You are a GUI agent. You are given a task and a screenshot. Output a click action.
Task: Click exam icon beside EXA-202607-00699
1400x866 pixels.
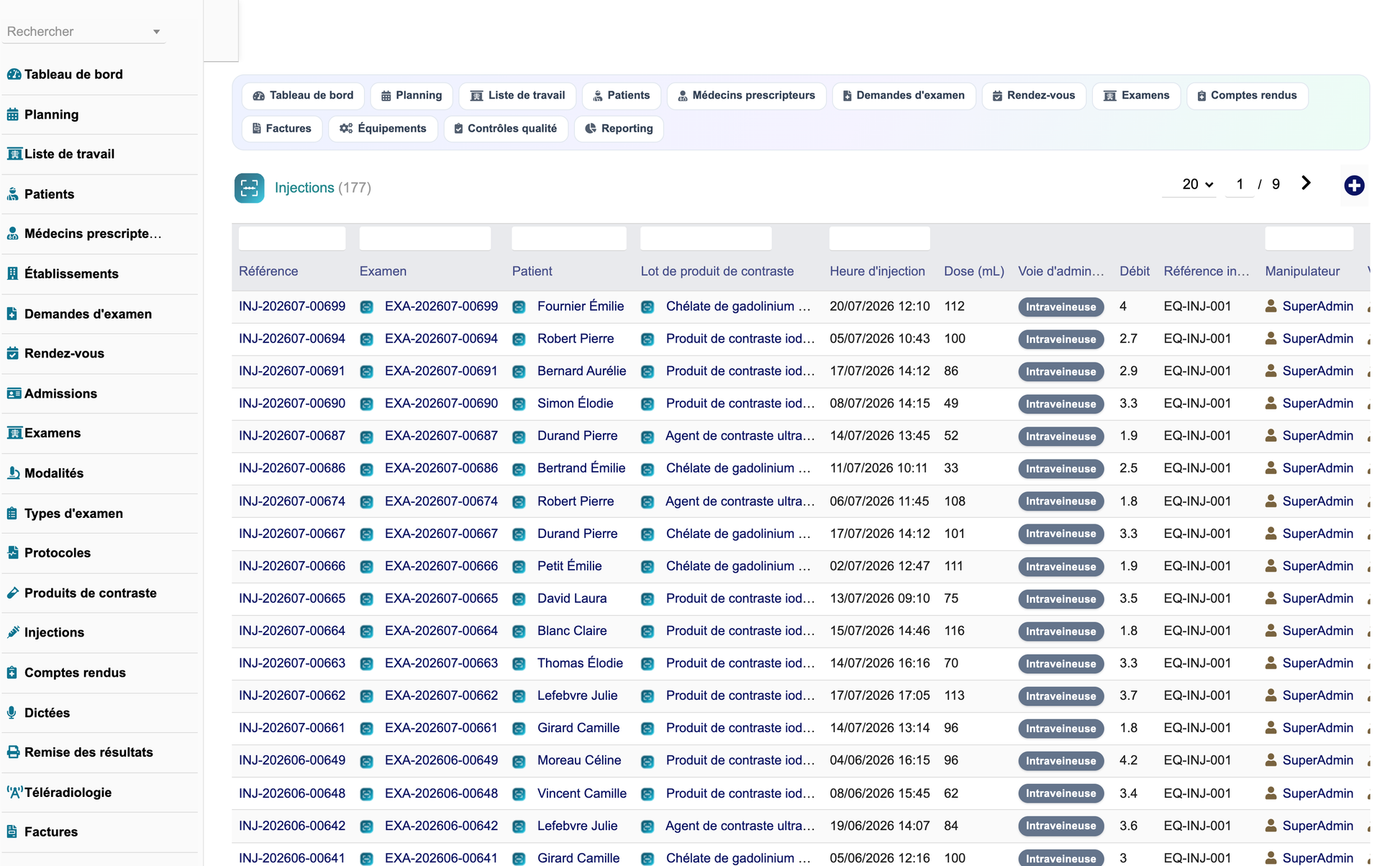366,307
